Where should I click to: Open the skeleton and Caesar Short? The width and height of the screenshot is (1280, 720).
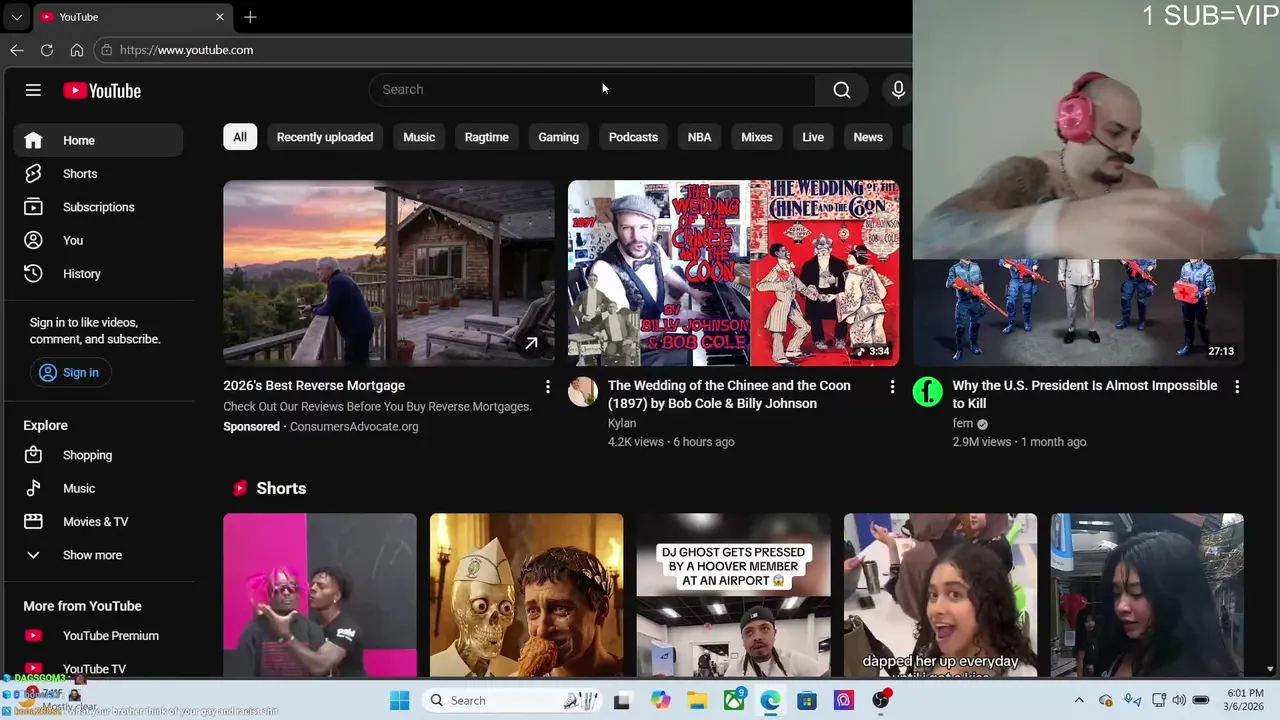526,596
